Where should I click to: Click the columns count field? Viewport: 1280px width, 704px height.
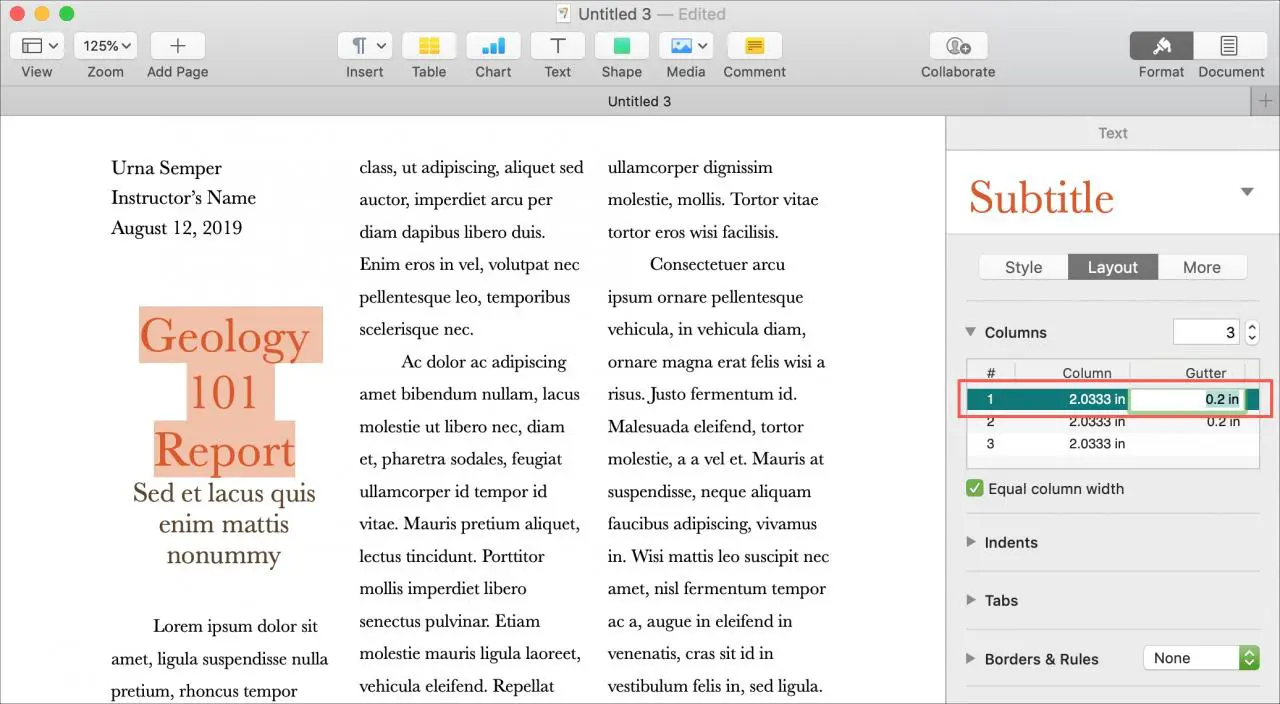point(1206,332)
